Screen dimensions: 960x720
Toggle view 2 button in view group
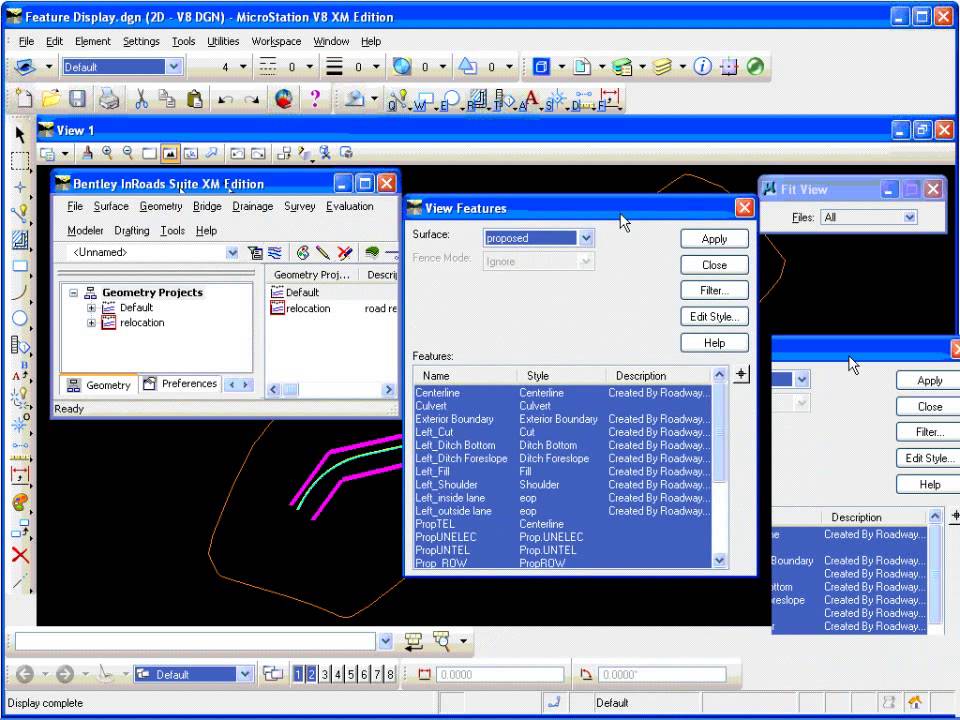click(x=311, y=674)
